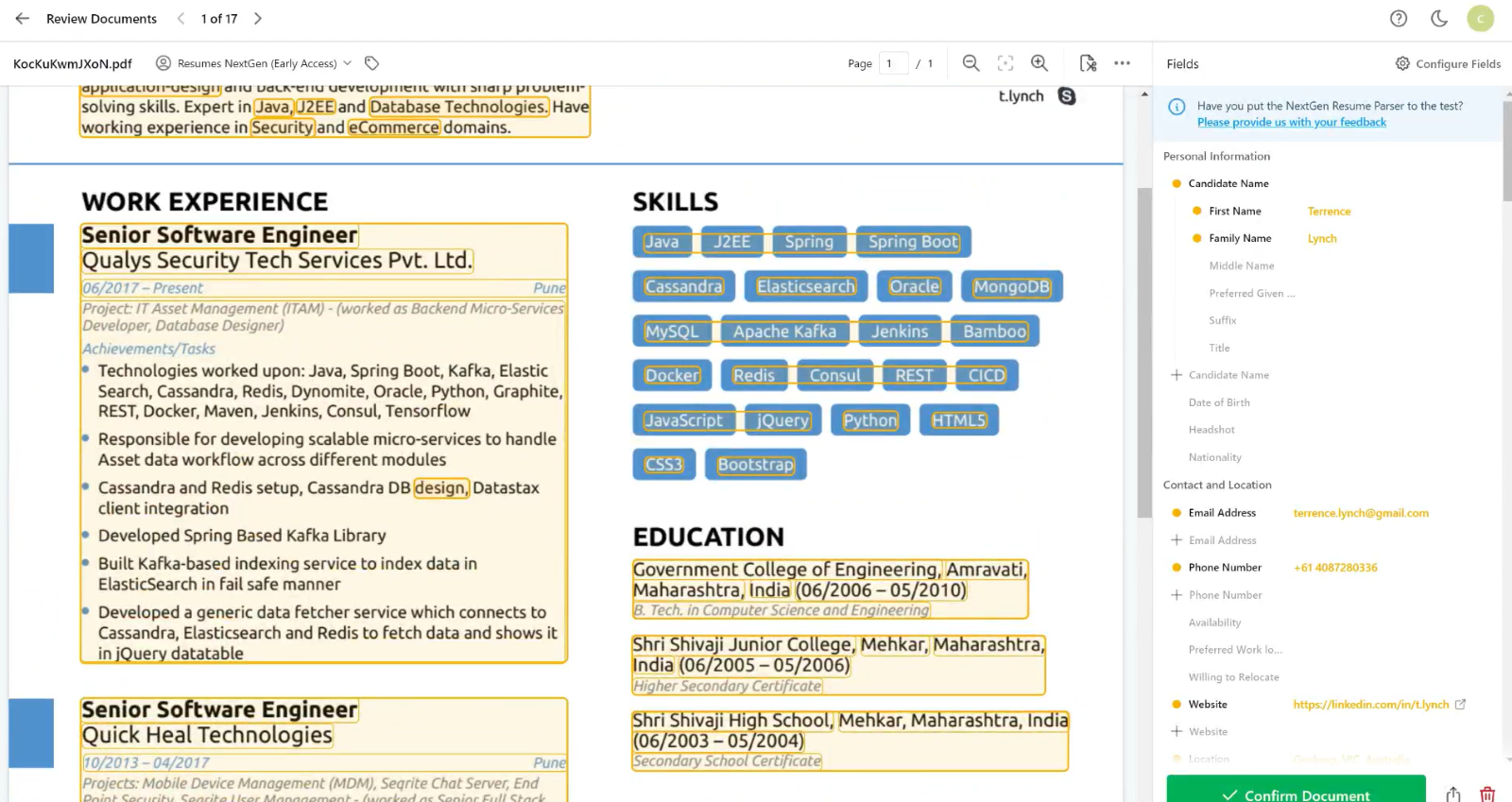Open the 'Please provide us with your feedback' link
Screen dimensions: 1512x802
(x=1291, y=122)
